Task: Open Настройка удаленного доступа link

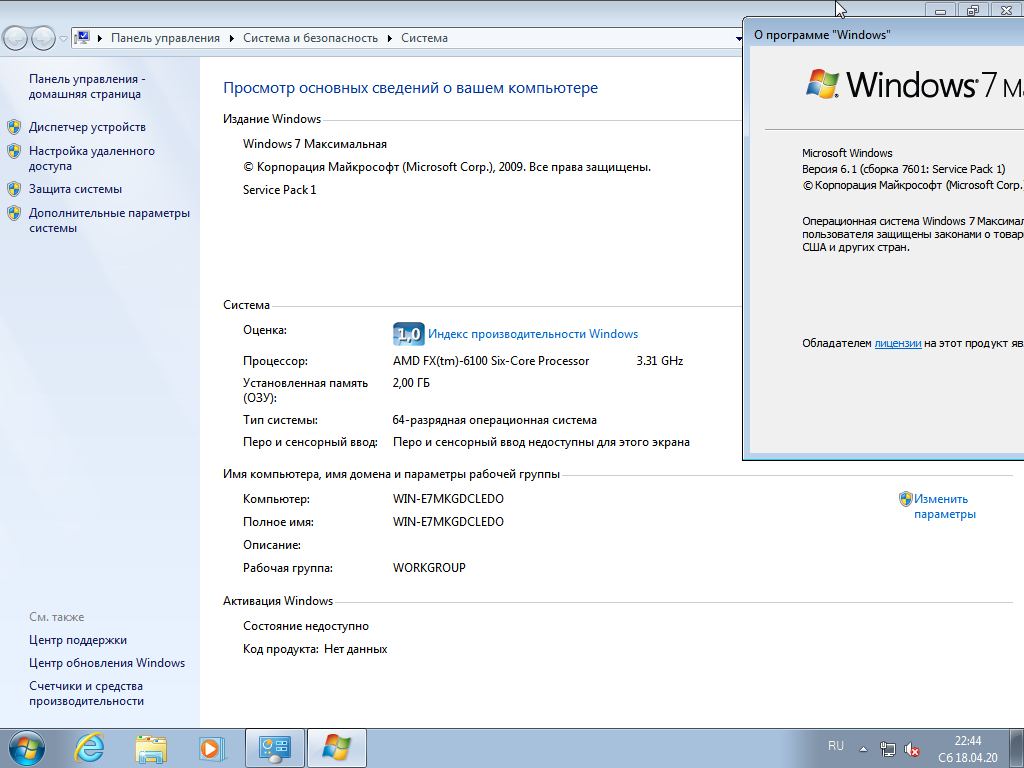Action: click(91, 158)
